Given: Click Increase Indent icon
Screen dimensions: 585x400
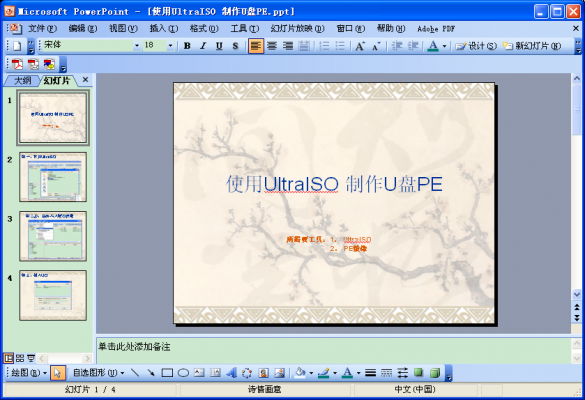Looking at the screenshot, I should point(413,46).
